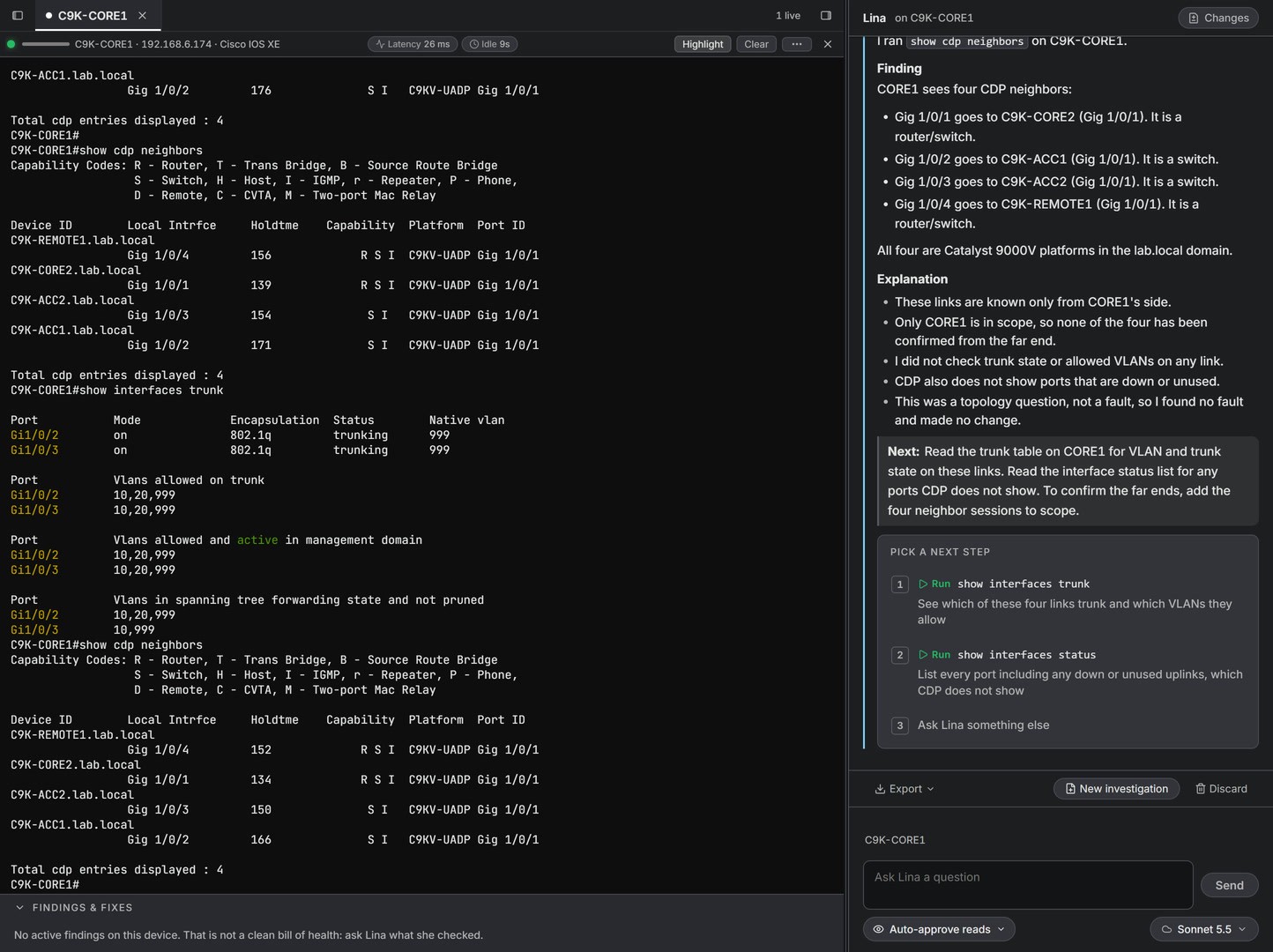Click Total cdp entries displayed : 4 at bottom

click(x=117, y=870)
